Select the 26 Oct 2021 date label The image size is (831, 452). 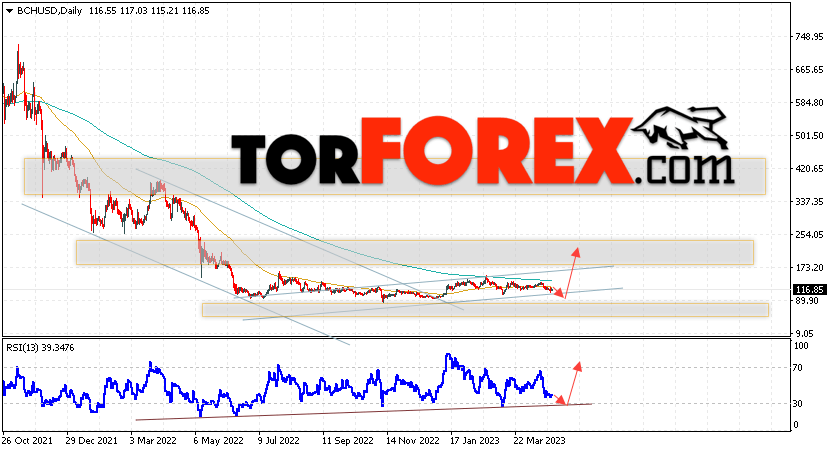tap(28, 441)
